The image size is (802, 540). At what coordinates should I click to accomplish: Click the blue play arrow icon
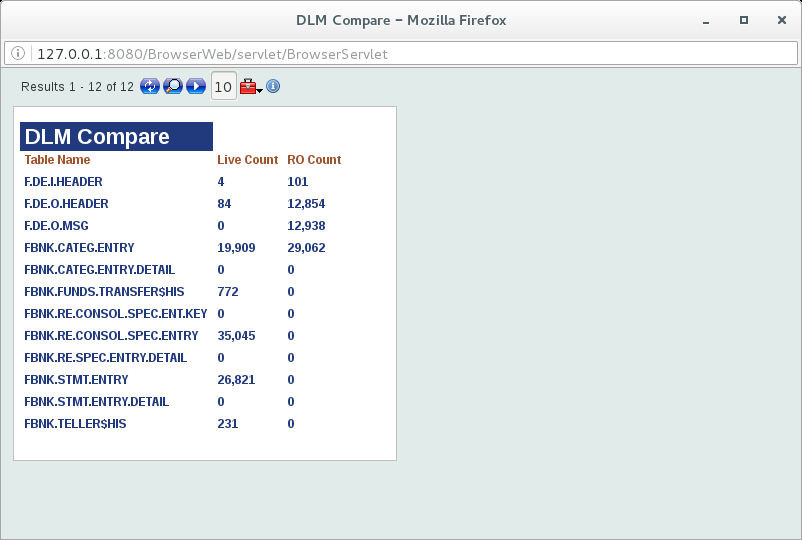[196, 87]
